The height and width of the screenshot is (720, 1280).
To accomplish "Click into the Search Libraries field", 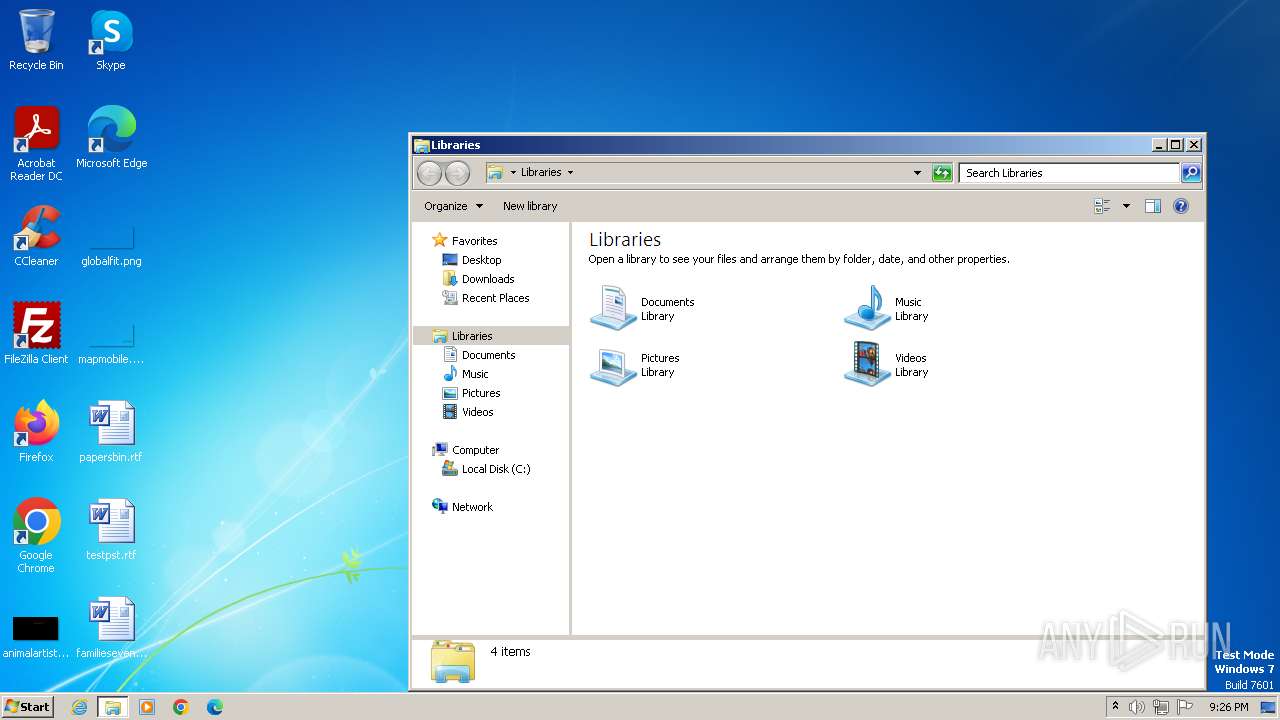I will 1069,173.
